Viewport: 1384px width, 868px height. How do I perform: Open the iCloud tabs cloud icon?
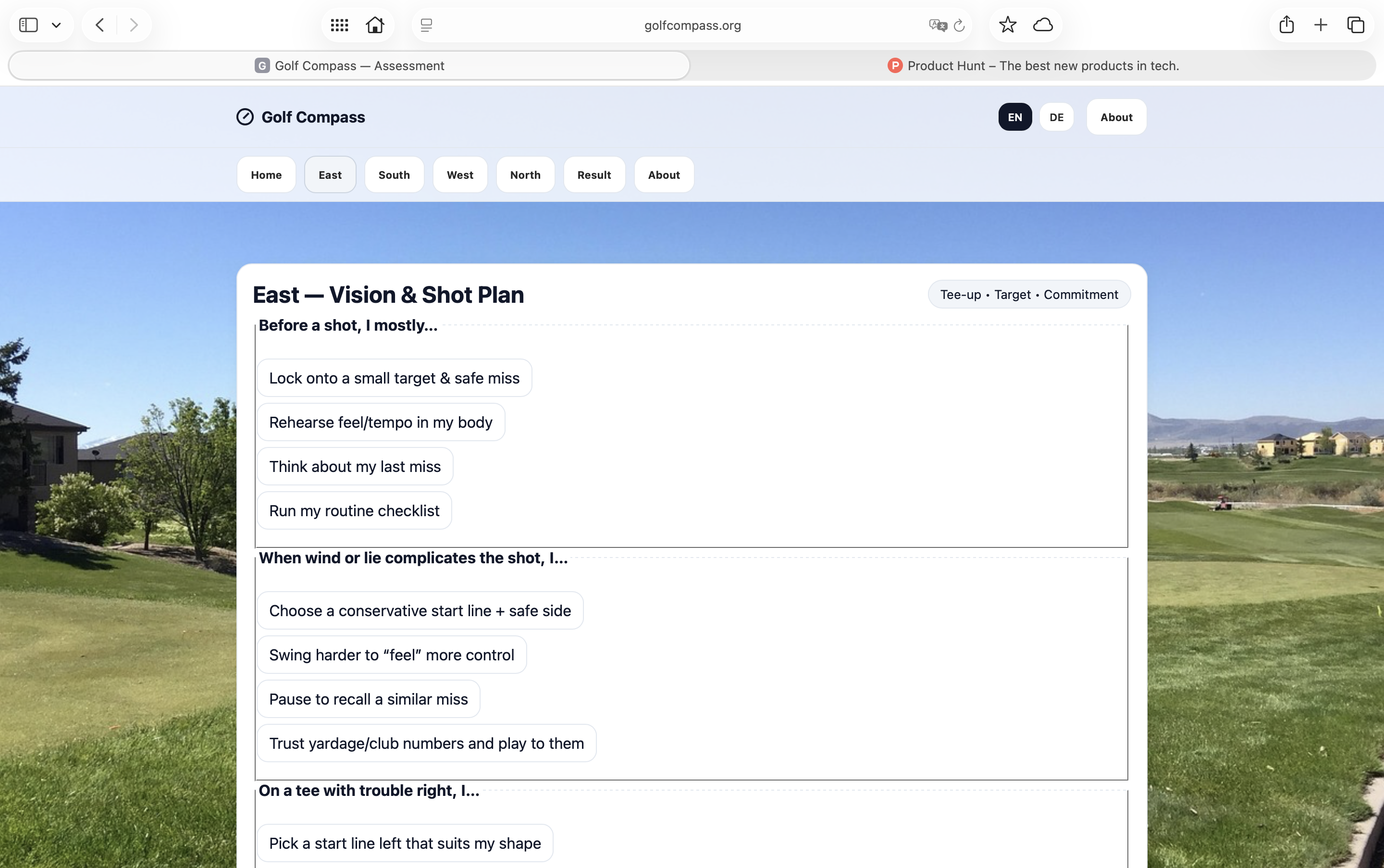click(1043, 25)
